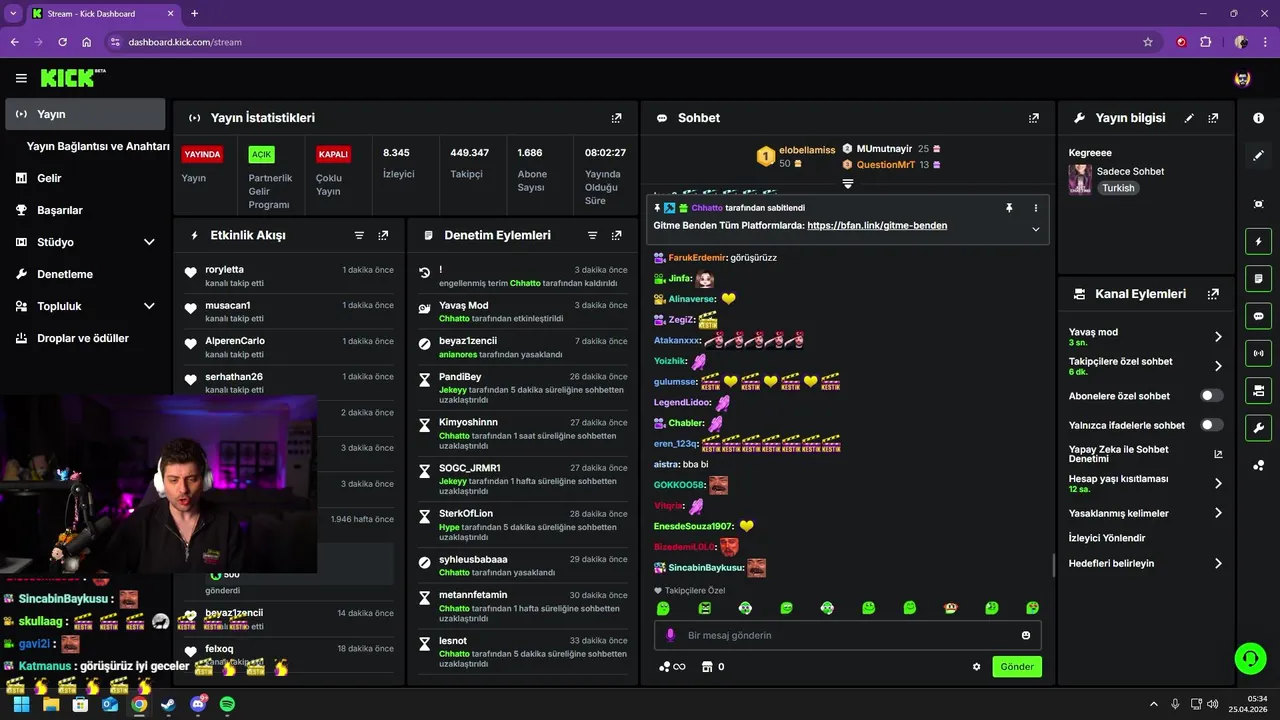Open the profile avatar at top right
The image size is (1280, 720).
coord(1242,78)
